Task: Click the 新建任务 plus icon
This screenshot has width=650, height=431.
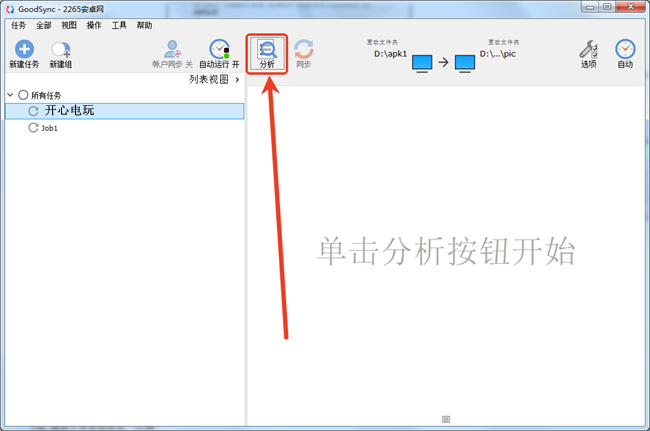Action: (x=24, y=49)
